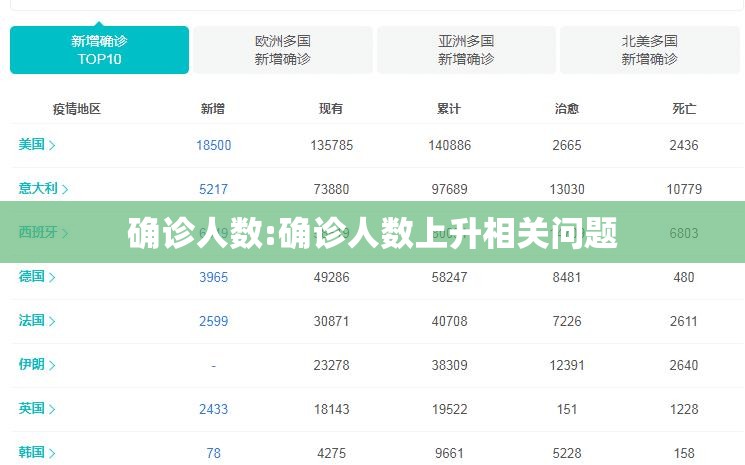Click 德国 existing cases value 49286

(x=332, y=277)
